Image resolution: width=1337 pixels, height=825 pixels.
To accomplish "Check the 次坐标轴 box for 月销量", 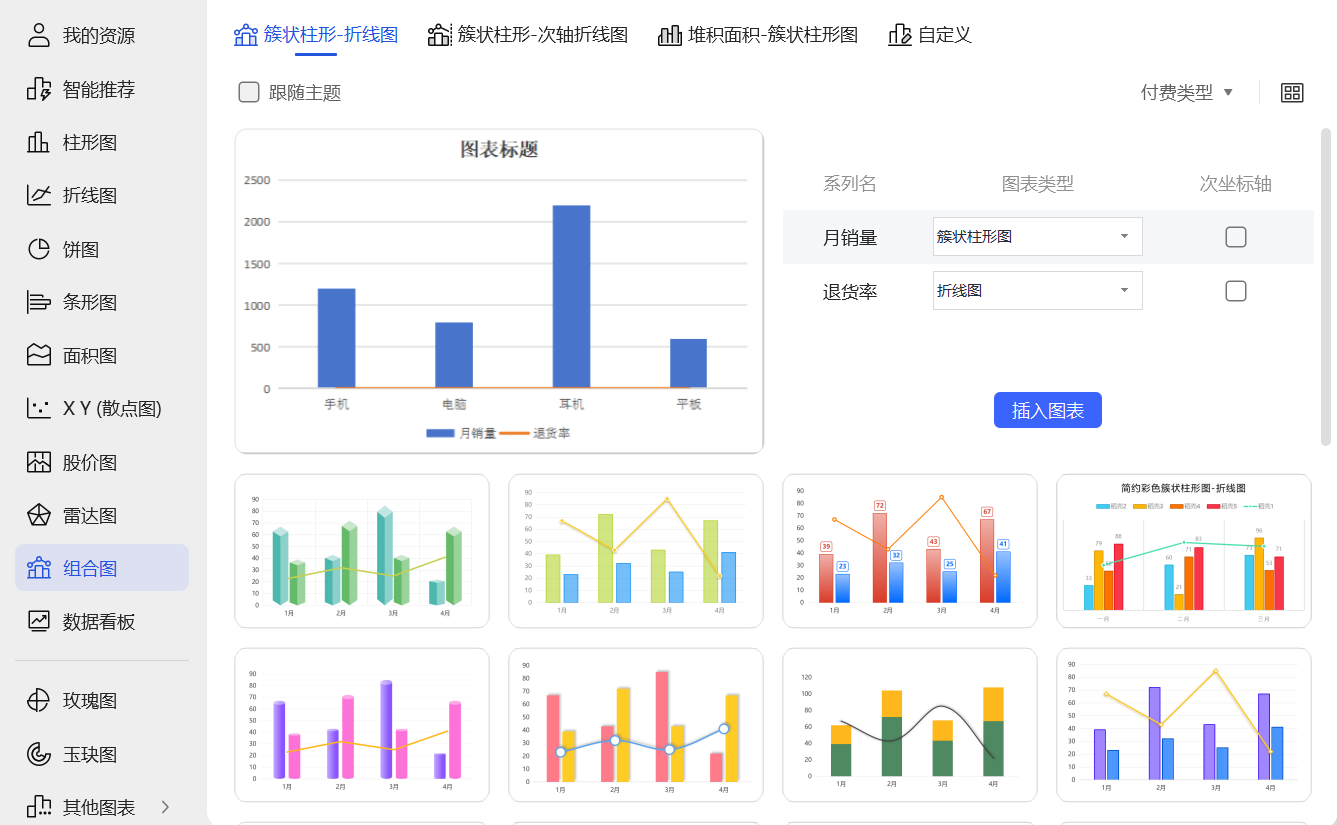I will (x=1235, y=237).
